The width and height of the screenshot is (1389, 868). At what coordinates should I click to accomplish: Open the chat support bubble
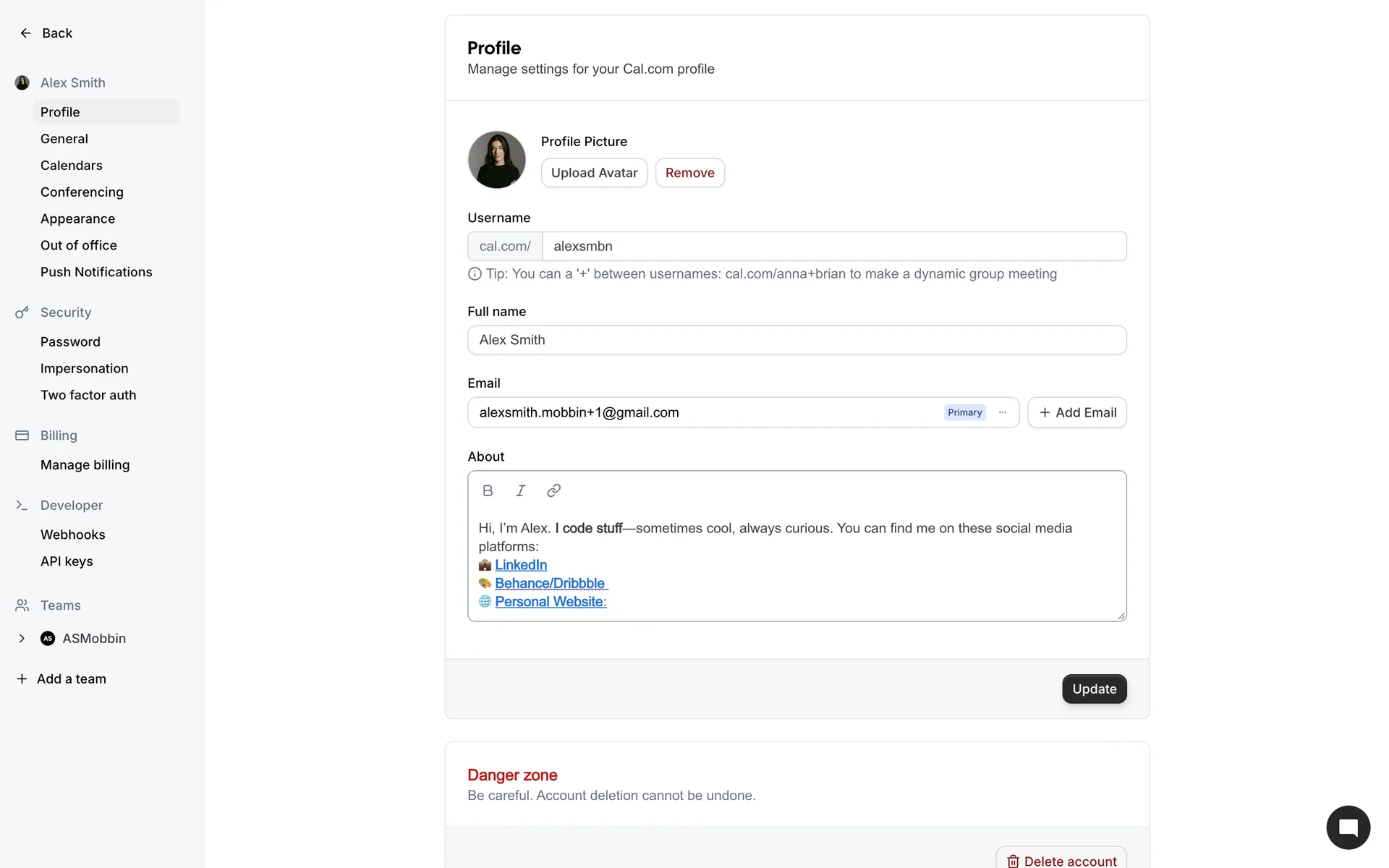[1348, 827]
